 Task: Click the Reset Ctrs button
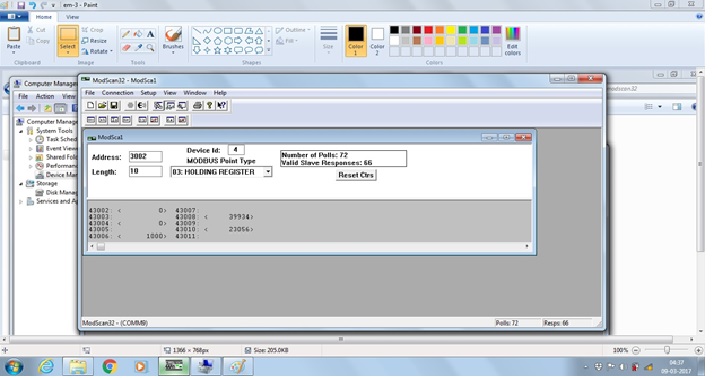pyautogui.click(x=356, y=175)
